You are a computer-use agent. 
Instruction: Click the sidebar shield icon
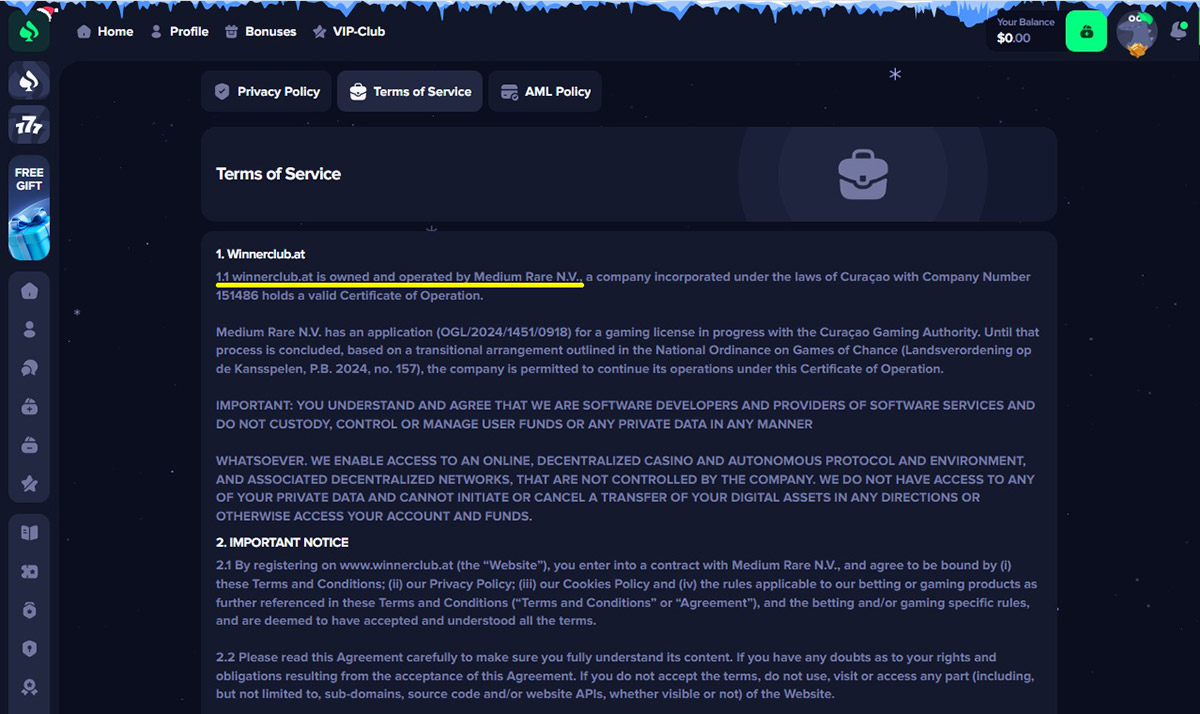pyautogui.click(x=29, y=649)
